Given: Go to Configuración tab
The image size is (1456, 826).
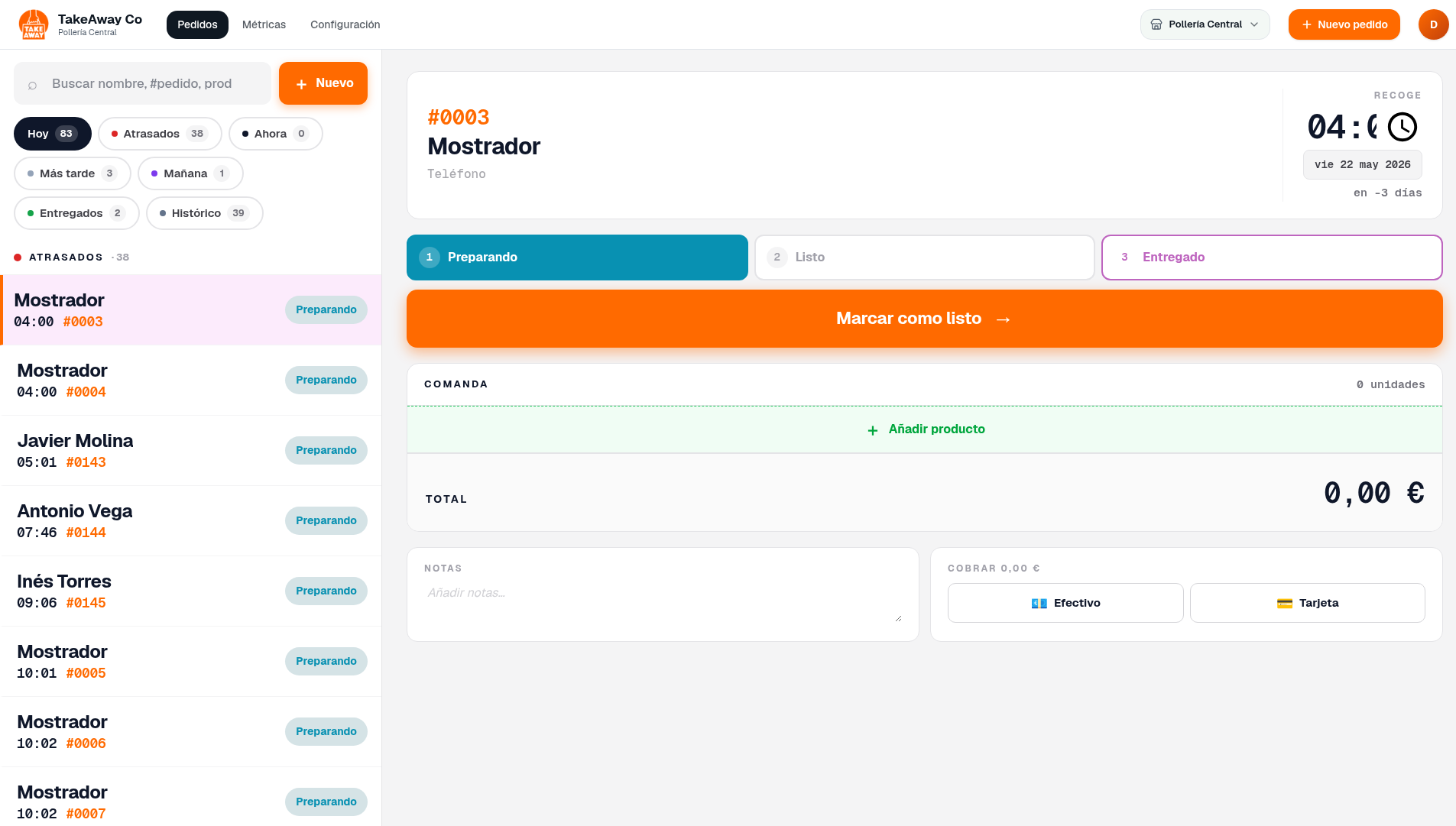Looking at the screenshot, I should pyautogui.click(x=345, y=24).
